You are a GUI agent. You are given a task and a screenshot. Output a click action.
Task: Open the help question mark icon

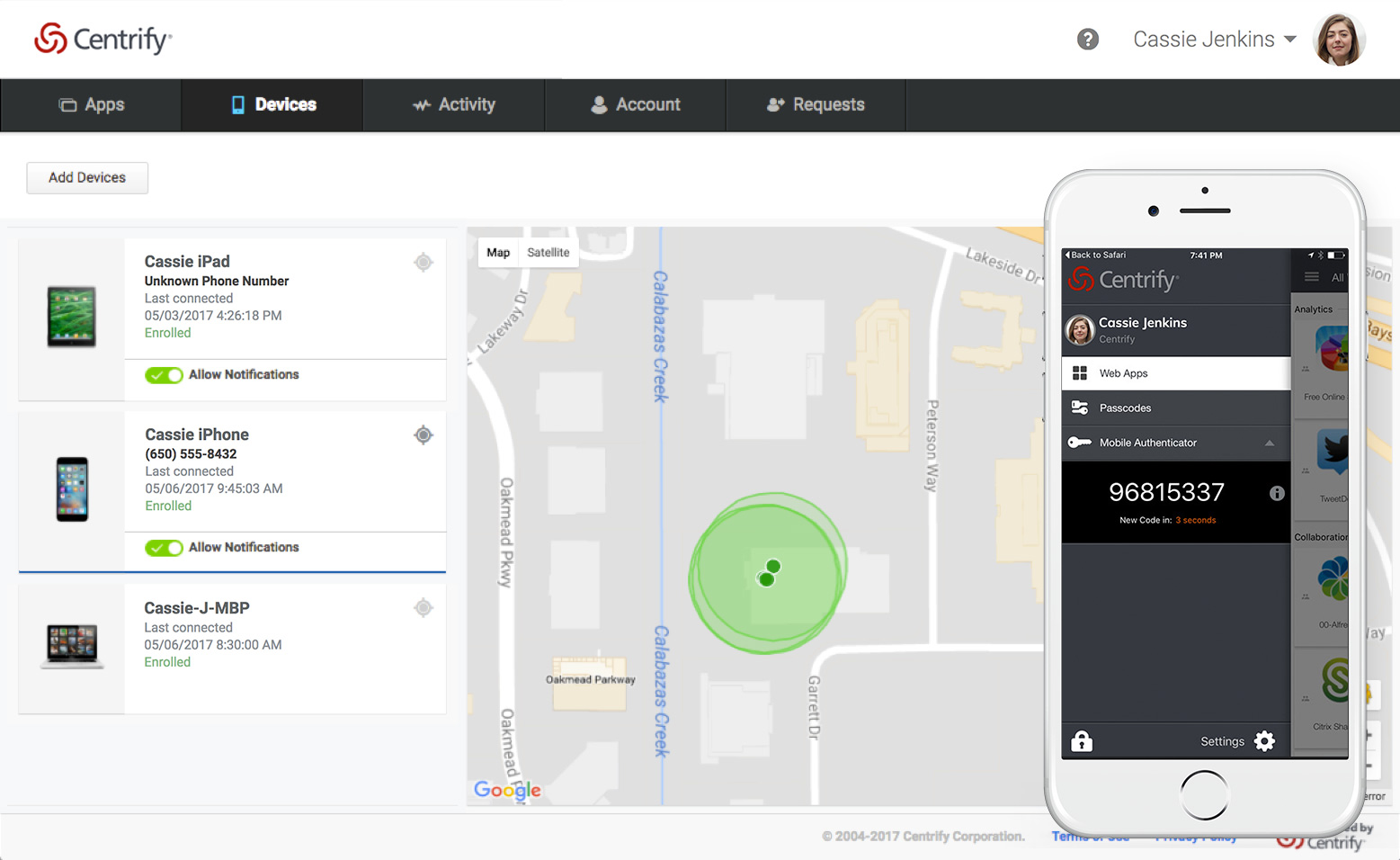pyautogui.click(x=1088, y=39)
